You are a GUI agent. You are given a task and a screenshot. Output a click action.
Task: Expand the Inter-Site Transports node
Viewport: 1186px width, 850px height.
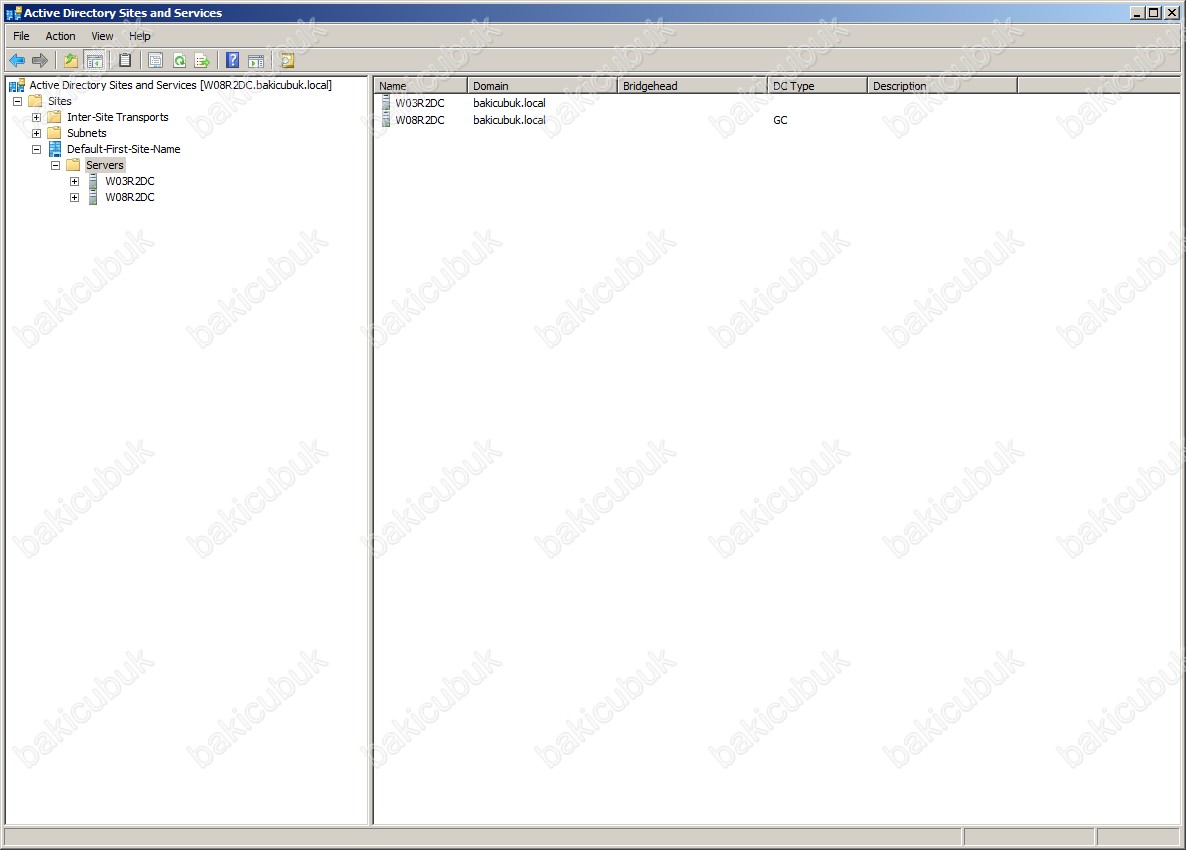(x=36, y=117)
